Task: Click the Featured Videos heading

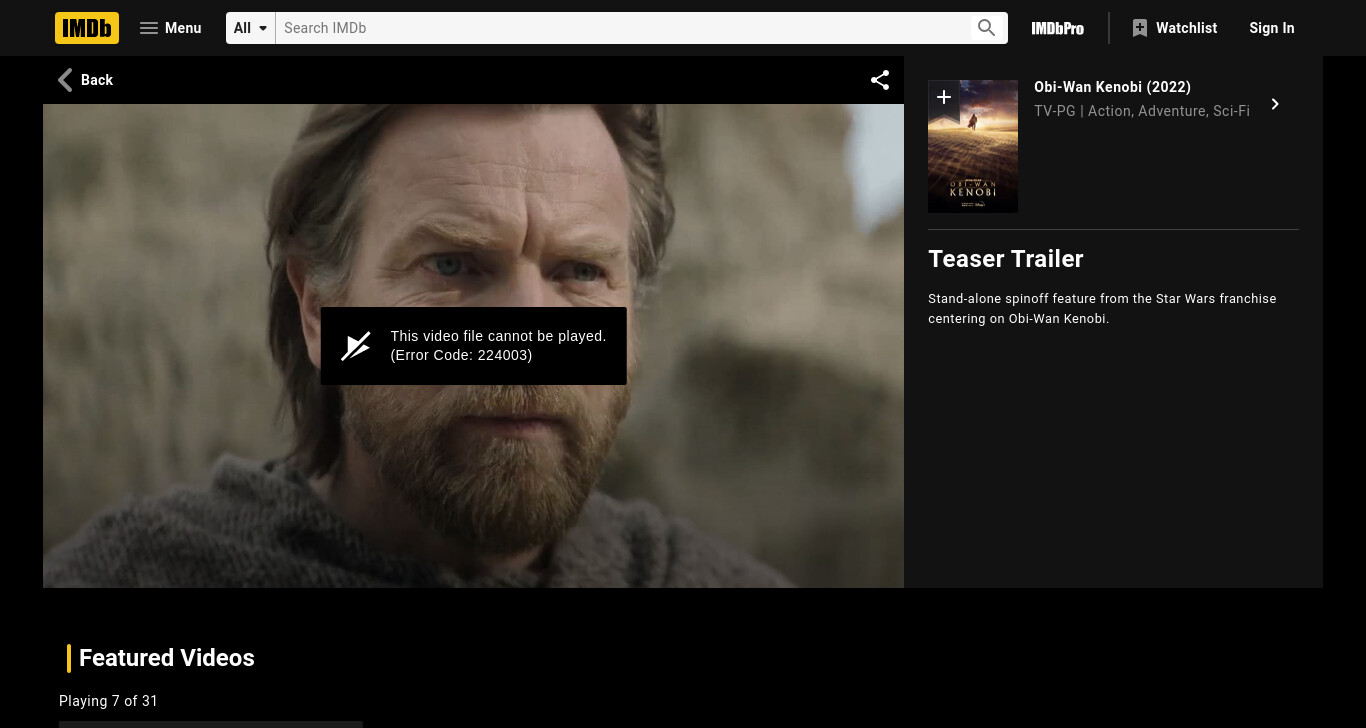Action: [167, 658]
